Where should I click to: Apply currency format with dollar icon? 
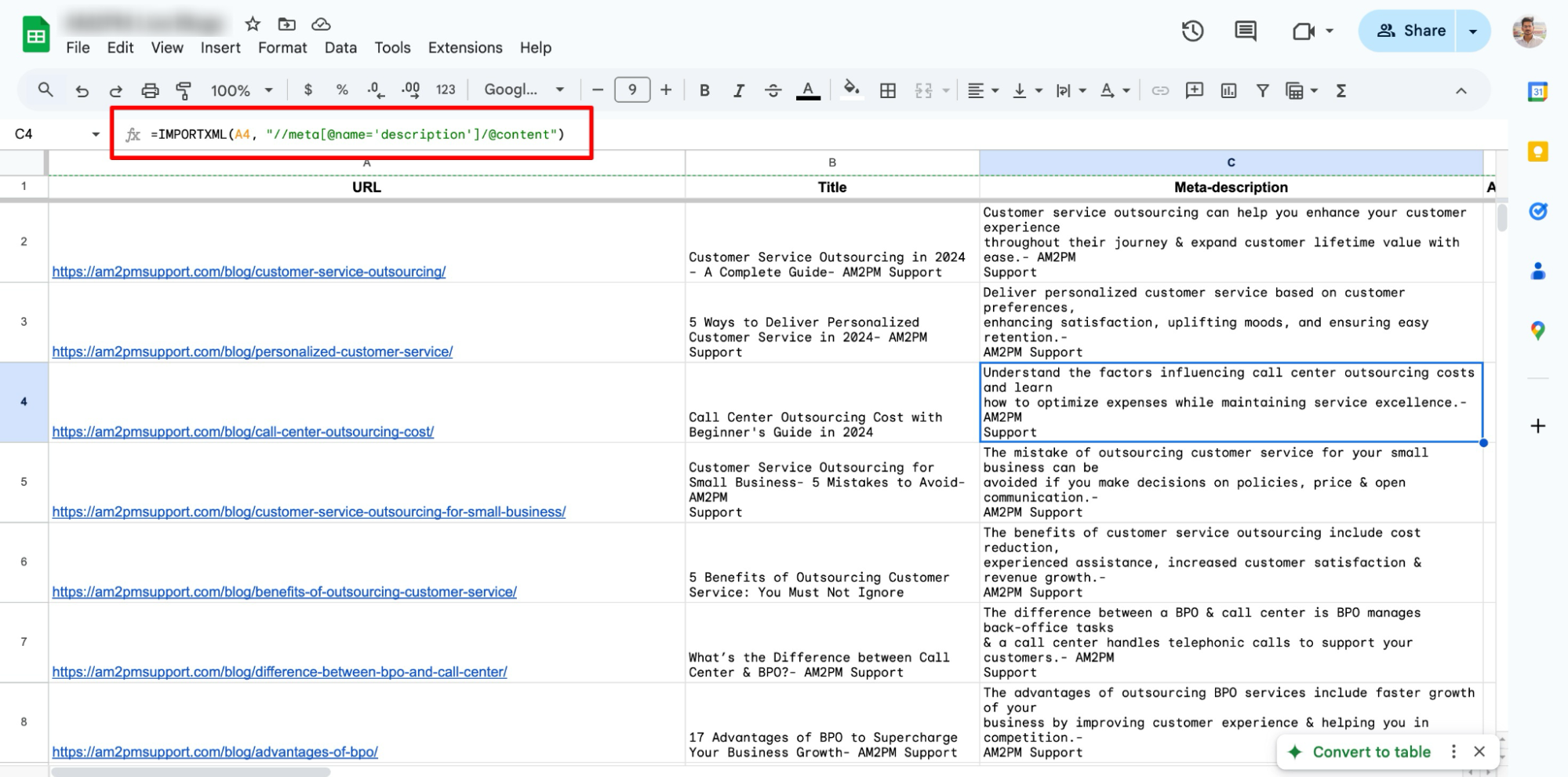[307, 89]
